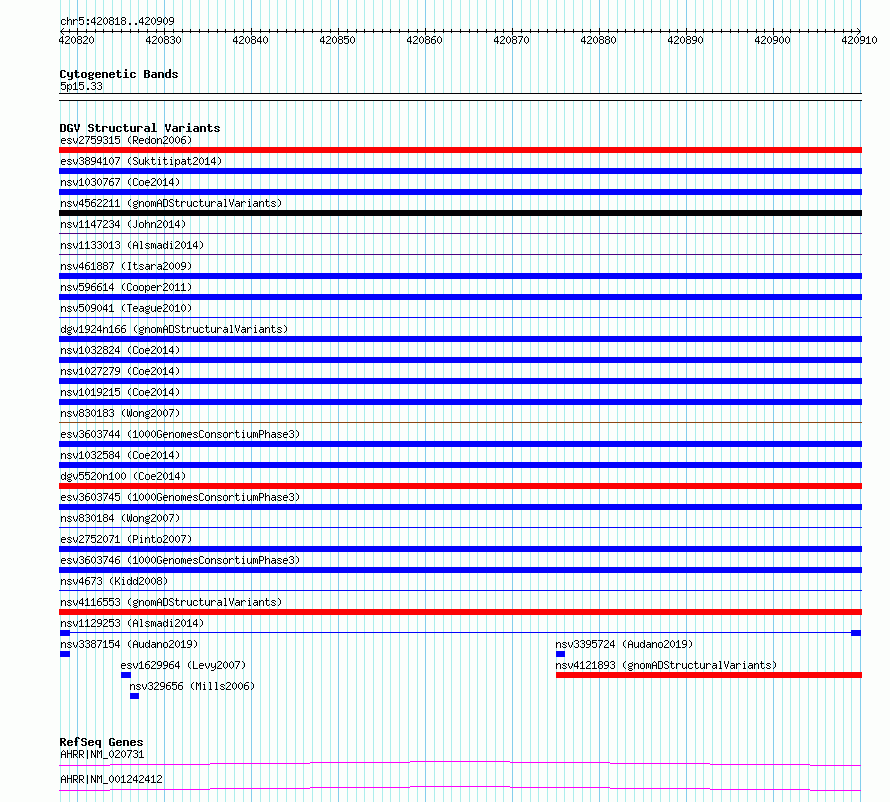Click ruler position 420910

(859, 40)
